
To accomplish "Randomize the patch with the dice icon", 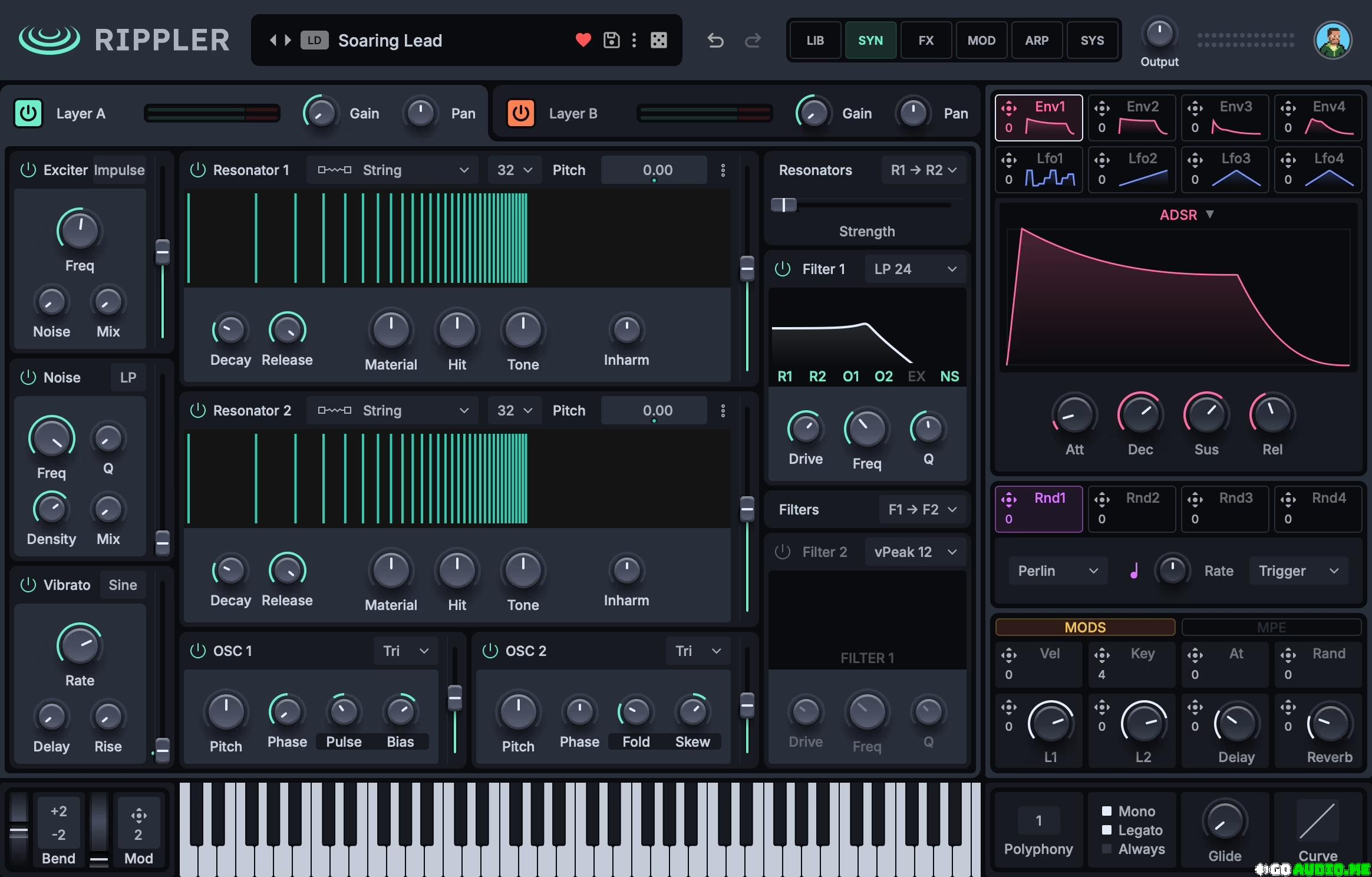I will [659, 40].
